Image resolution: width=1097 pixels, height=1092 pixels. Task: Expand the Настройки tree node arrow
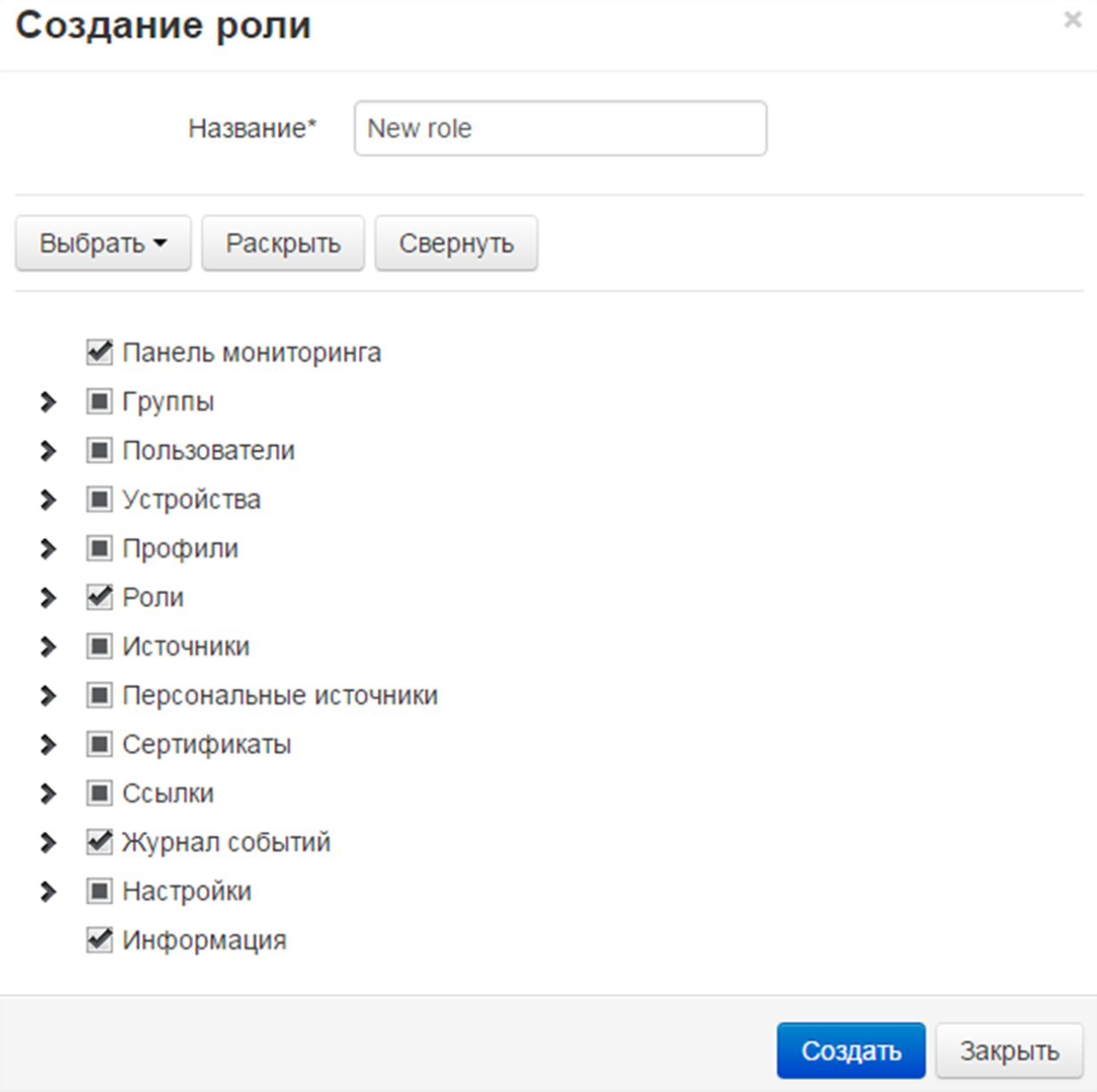click(48, 892)
